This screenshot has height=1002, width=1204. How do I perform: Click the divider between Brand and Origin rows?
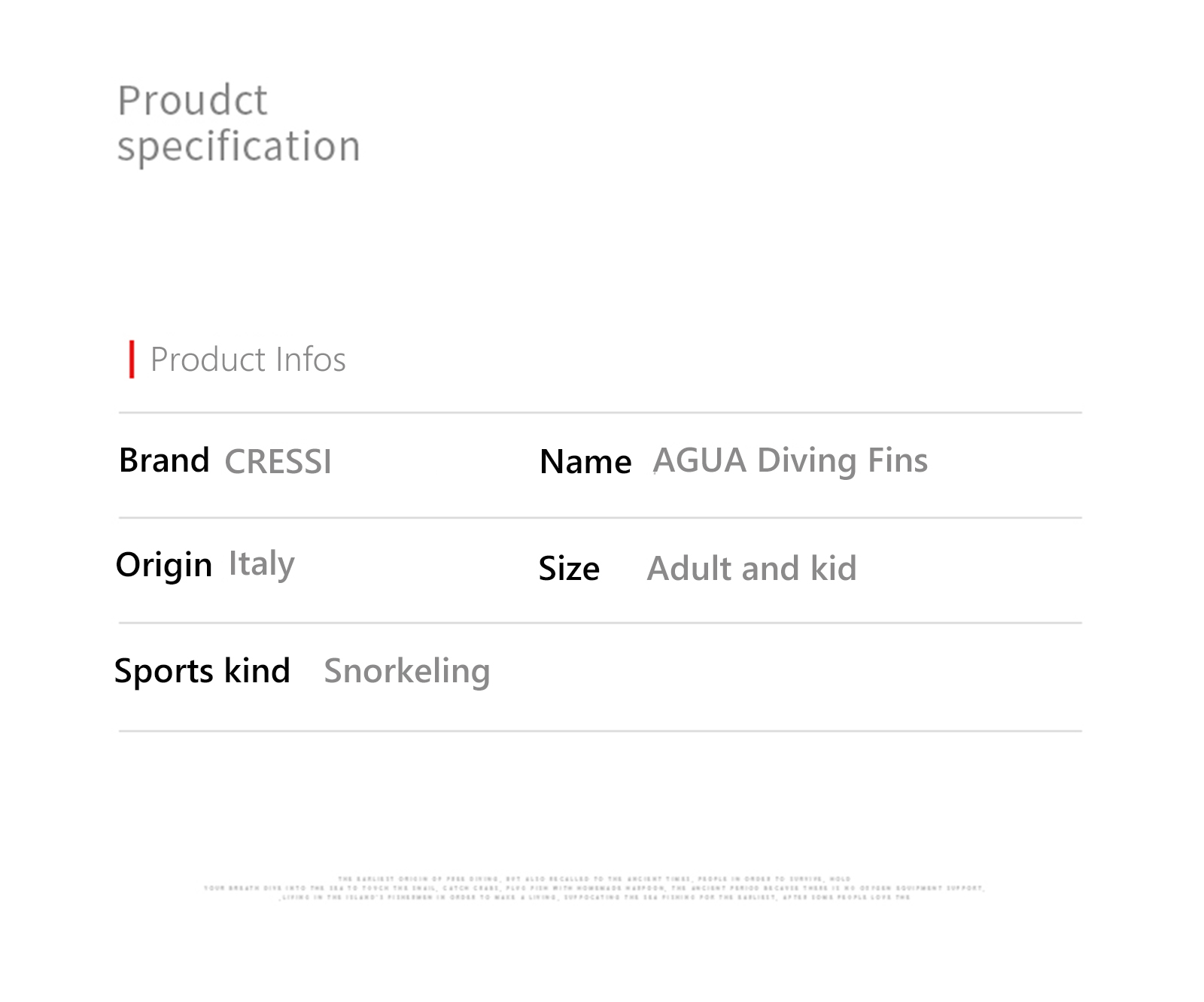click(x=600, y=518)
